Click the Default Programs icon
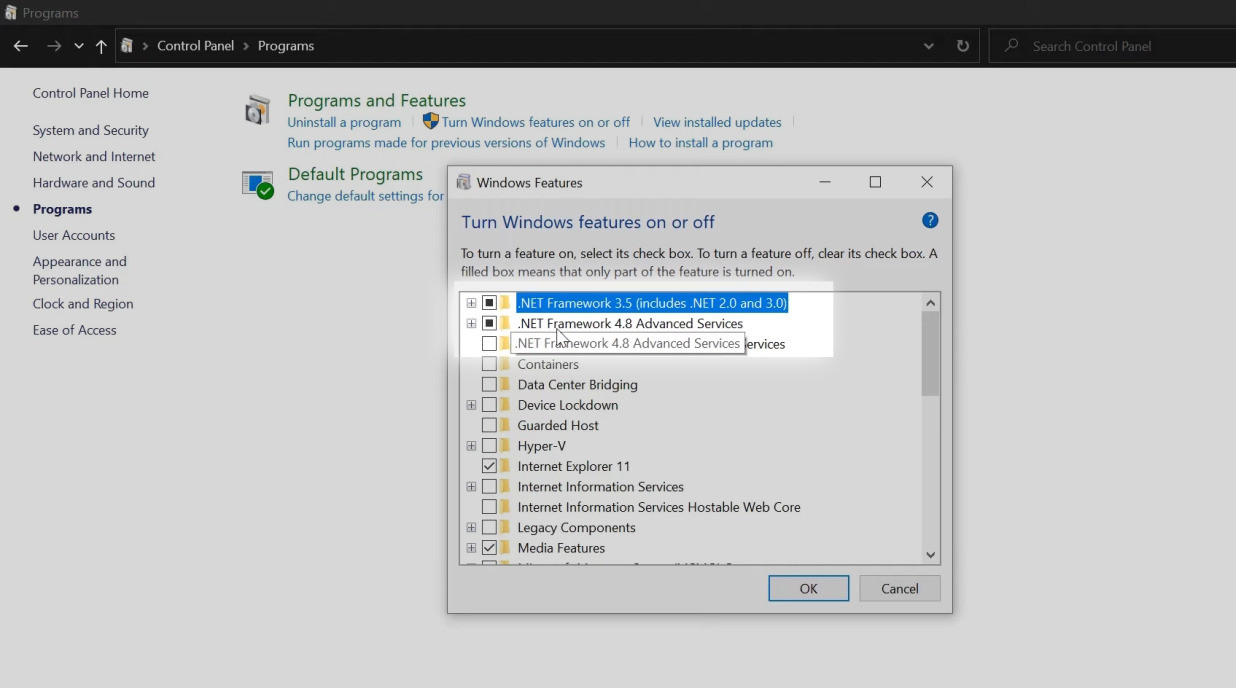Screen dimensions: 1236x688 click(x=257, y=183)
